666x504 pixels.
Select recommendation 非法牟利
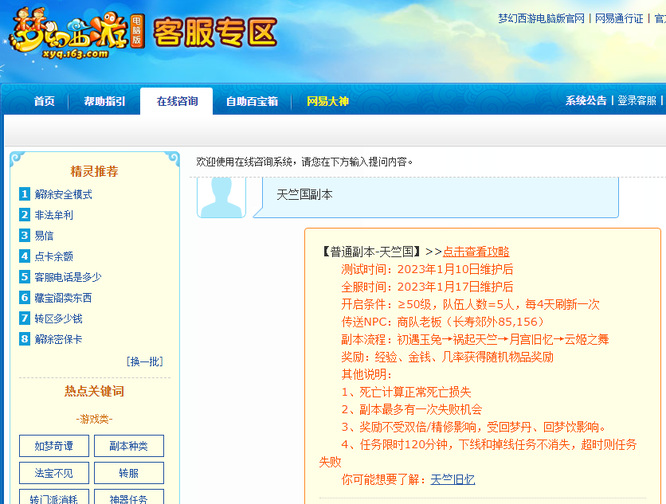[x=54, y=215]
